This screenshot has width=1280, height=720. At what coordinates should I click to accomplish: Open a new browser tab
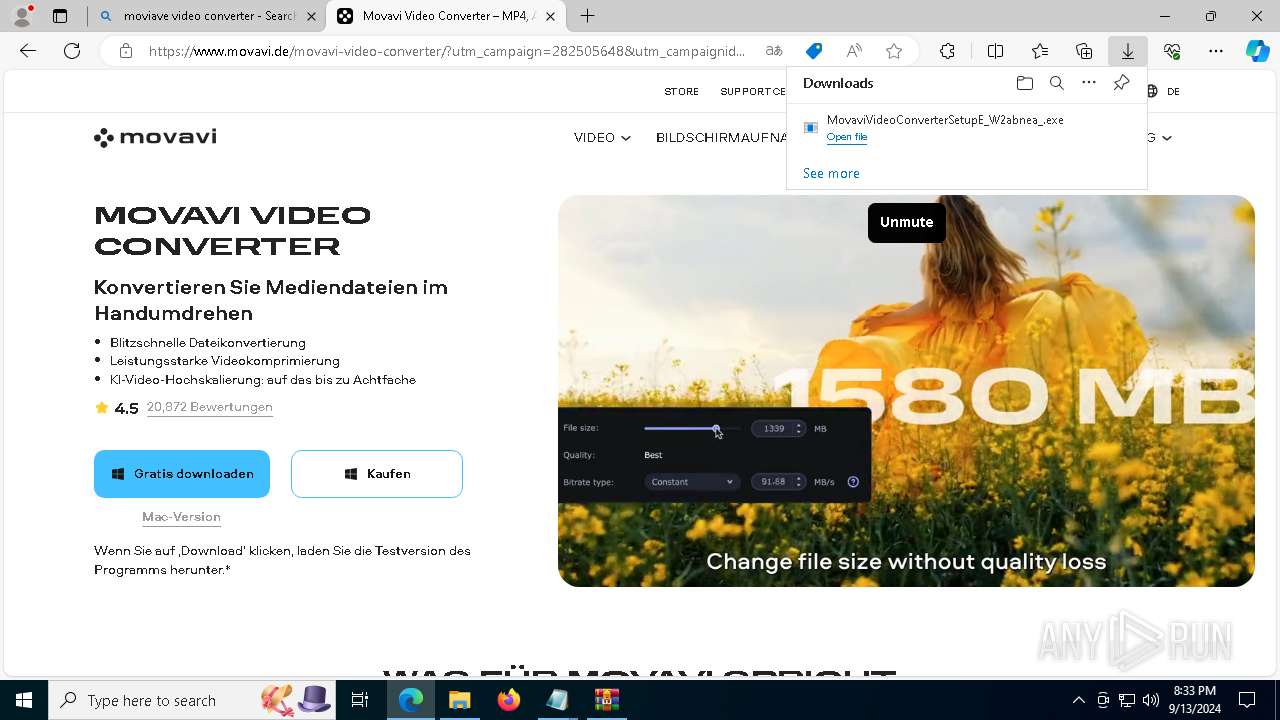588,16
